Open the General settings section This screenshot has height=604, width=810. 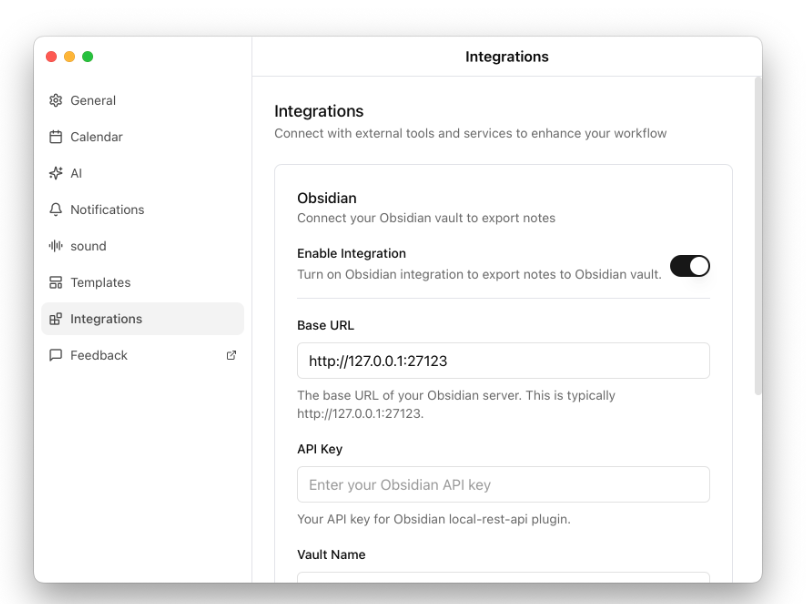pos(143,100)
